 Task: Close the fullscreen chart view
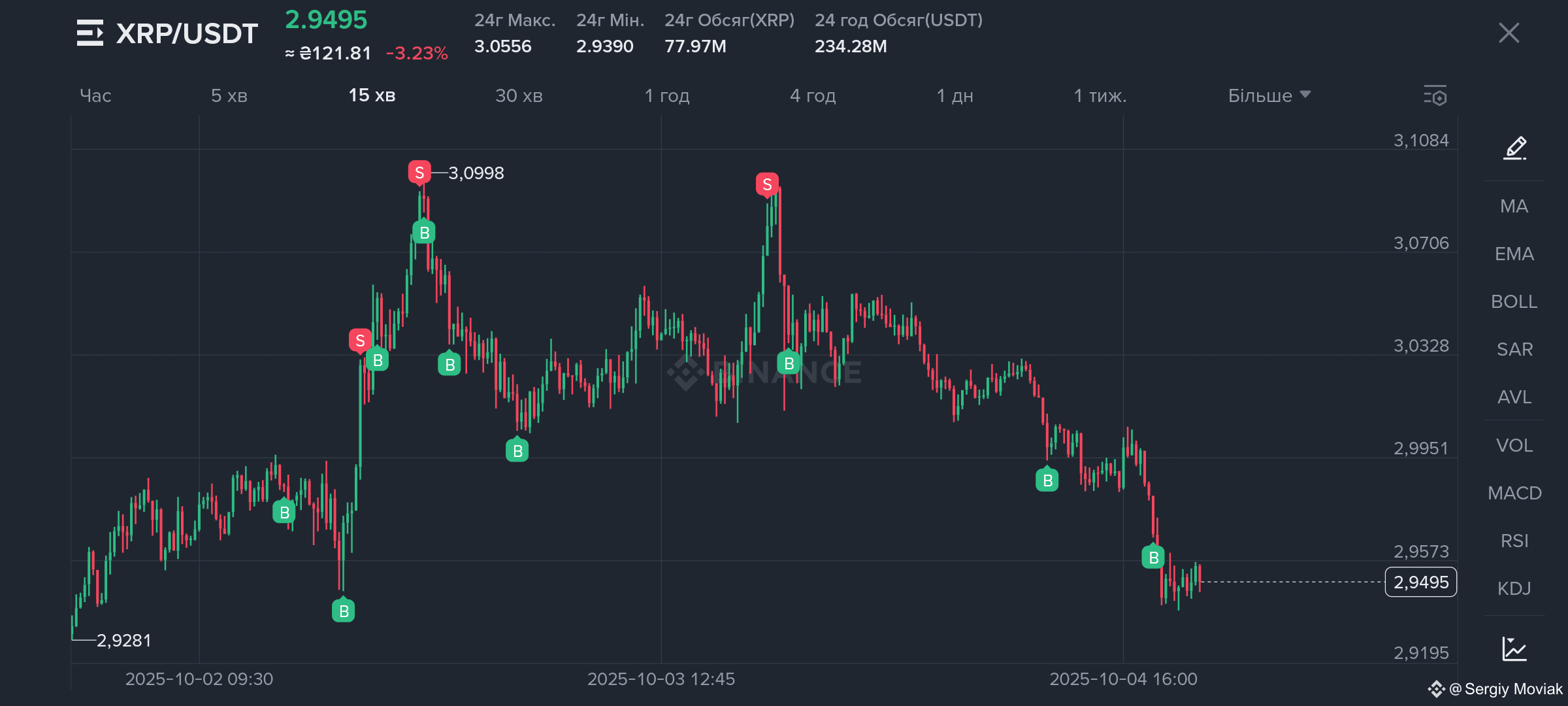click(x=1509, y=33)
